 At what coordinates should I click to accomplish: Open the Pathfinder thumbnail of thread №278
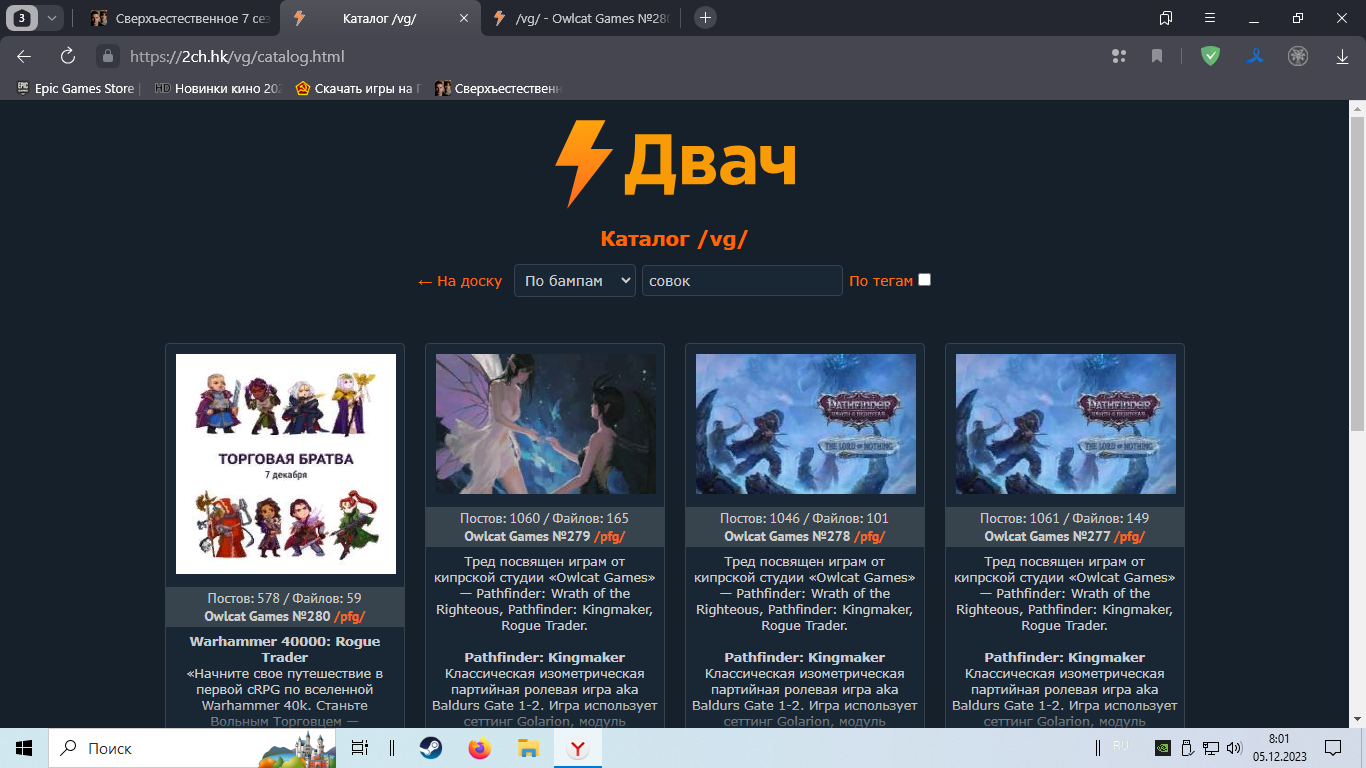coord(806,424)
